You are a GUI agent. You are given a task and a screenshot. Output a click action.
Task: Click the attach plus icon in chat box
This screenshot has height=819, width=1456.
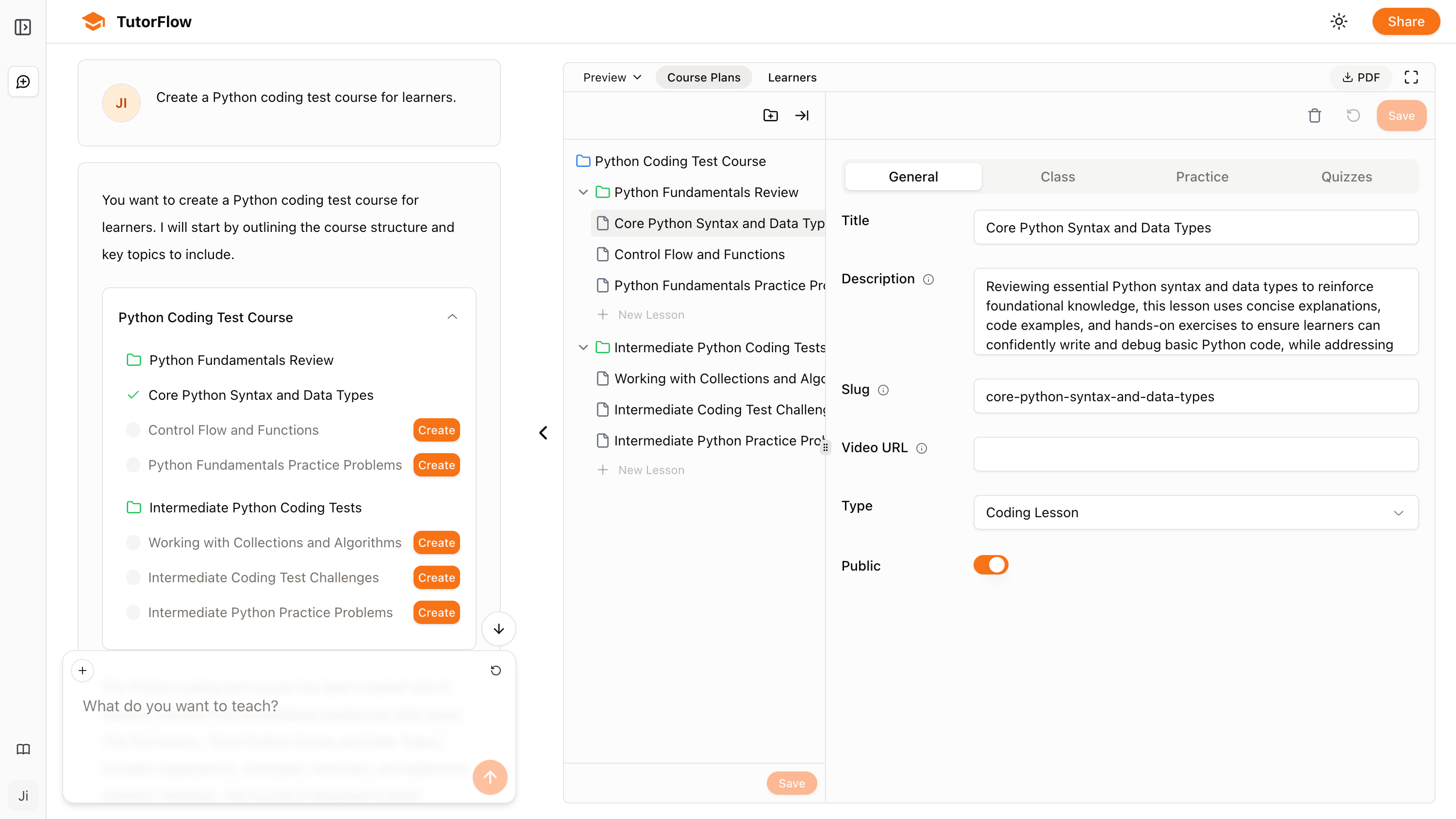(x=83, y=671)
